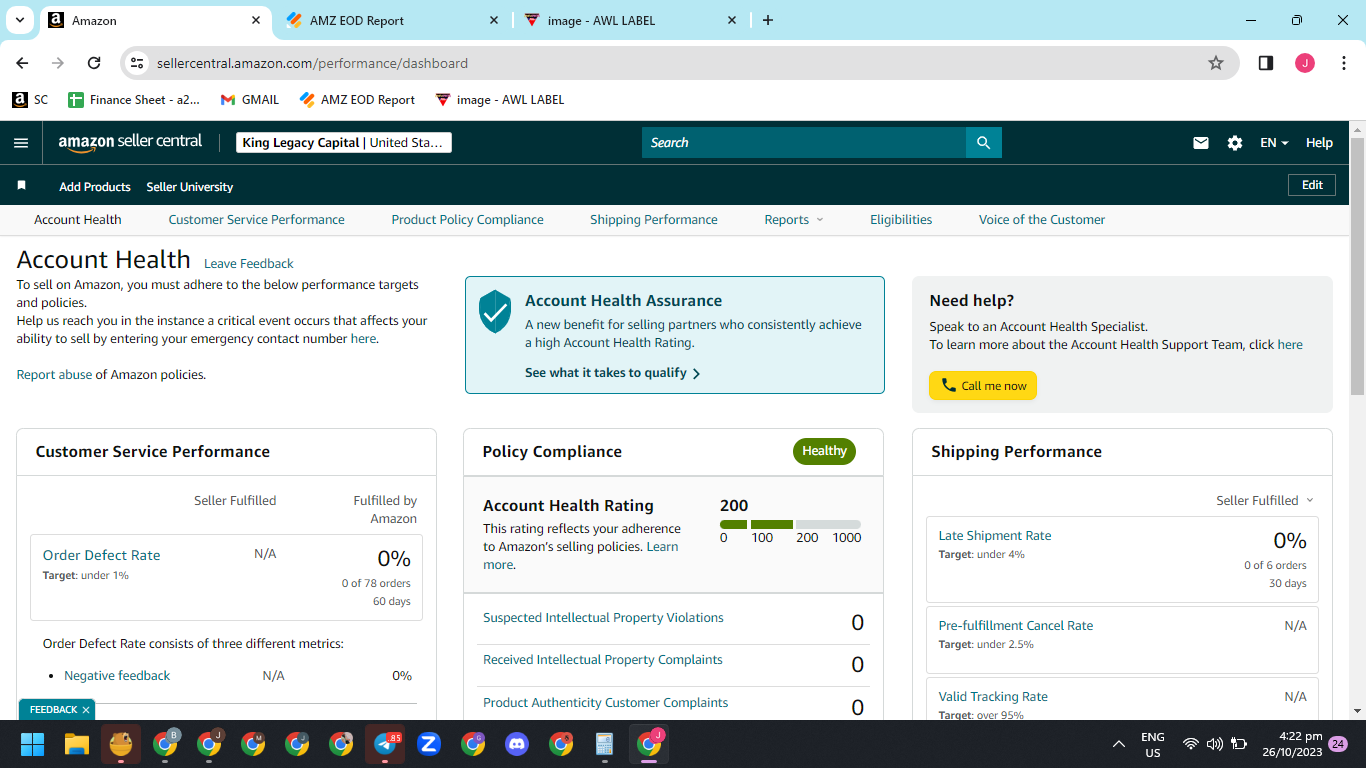The image size is (1366, 768).
Task: Close the FEEDBACK tab with its X
Action: tap(86, 710)
